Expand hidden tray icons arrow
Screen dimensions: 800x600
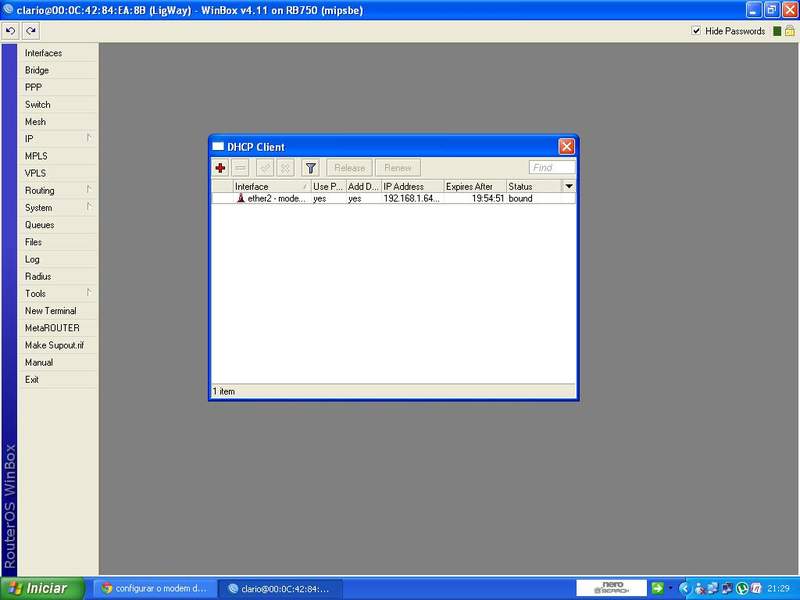click(684, 588)
